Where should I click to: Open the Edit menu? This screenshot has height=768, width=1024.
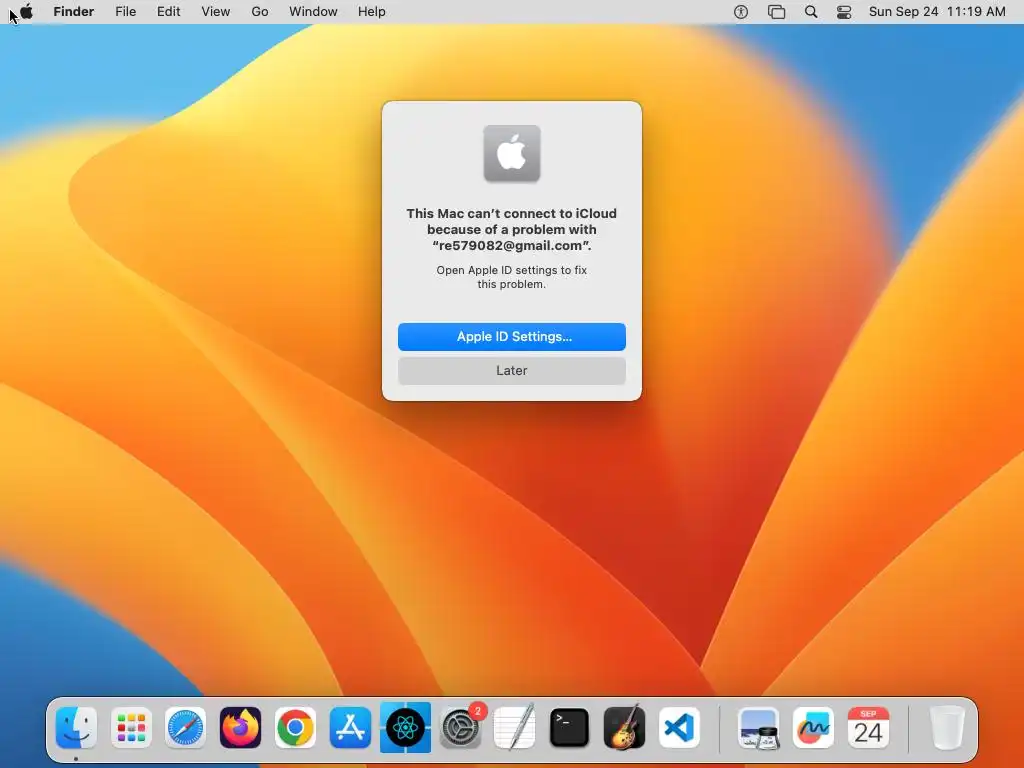point(168,12)
